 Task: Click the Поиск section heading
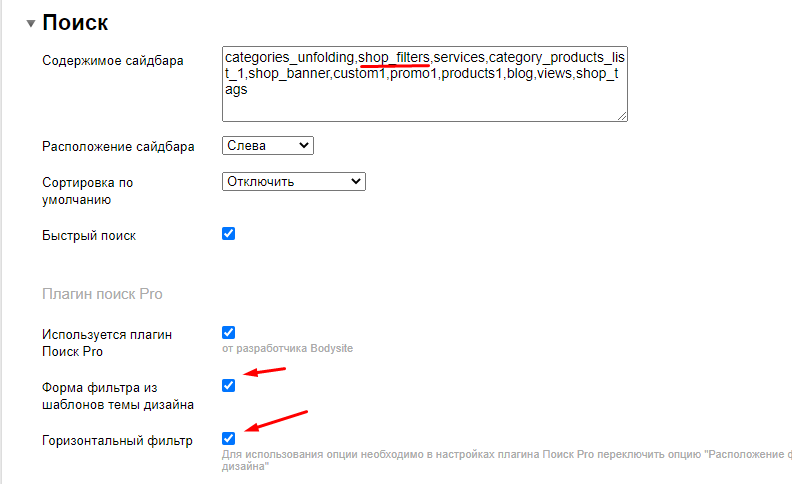(75, 22)
